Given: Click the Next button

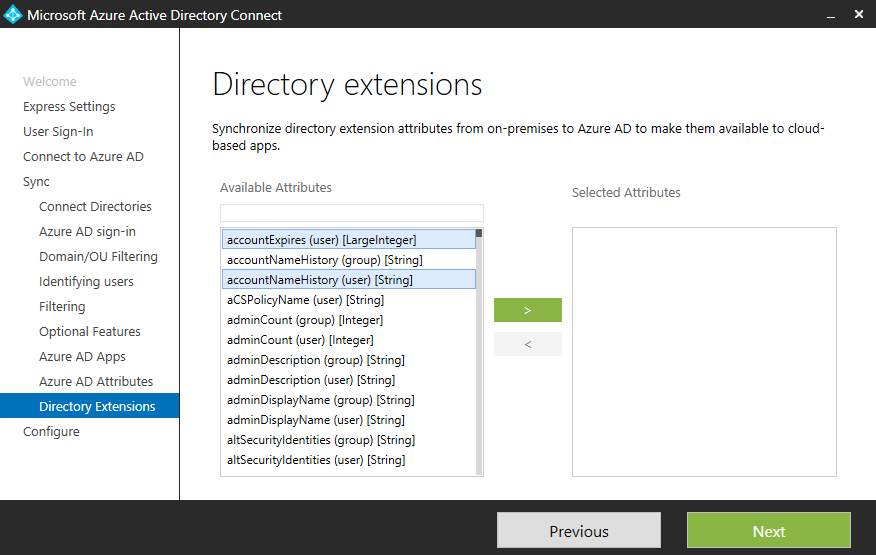Looking at the screenshot, I should click(x=768, y=531).
